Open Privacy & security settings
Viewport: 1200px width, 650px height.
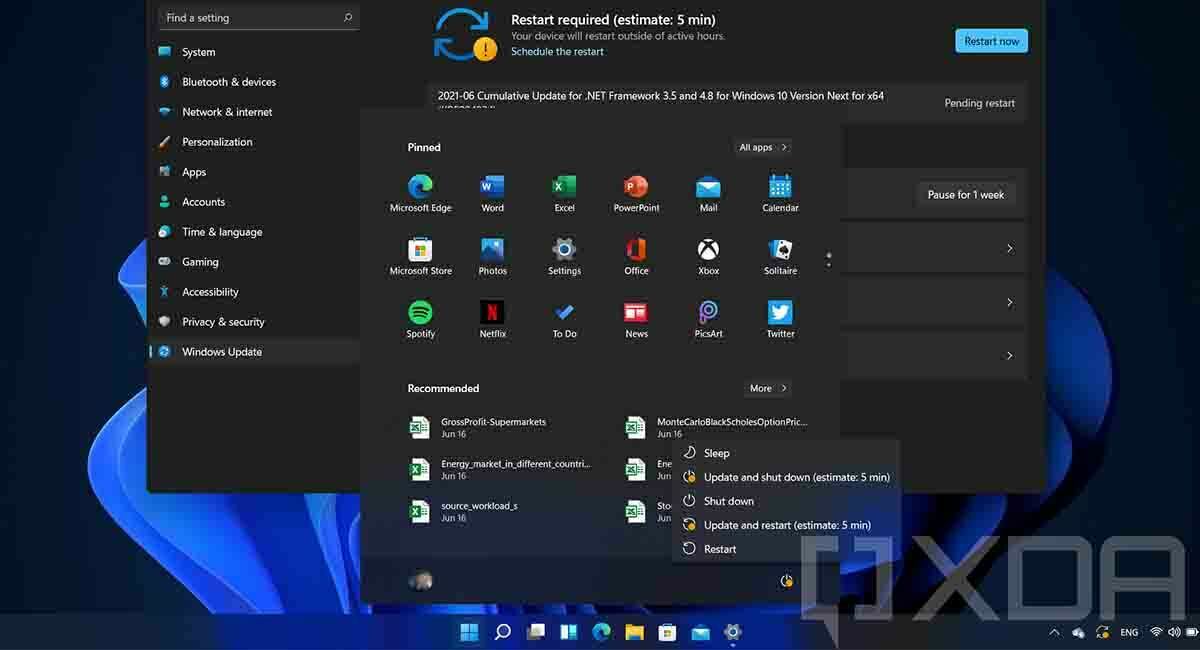pyautogui.click(x=254, y=322)
